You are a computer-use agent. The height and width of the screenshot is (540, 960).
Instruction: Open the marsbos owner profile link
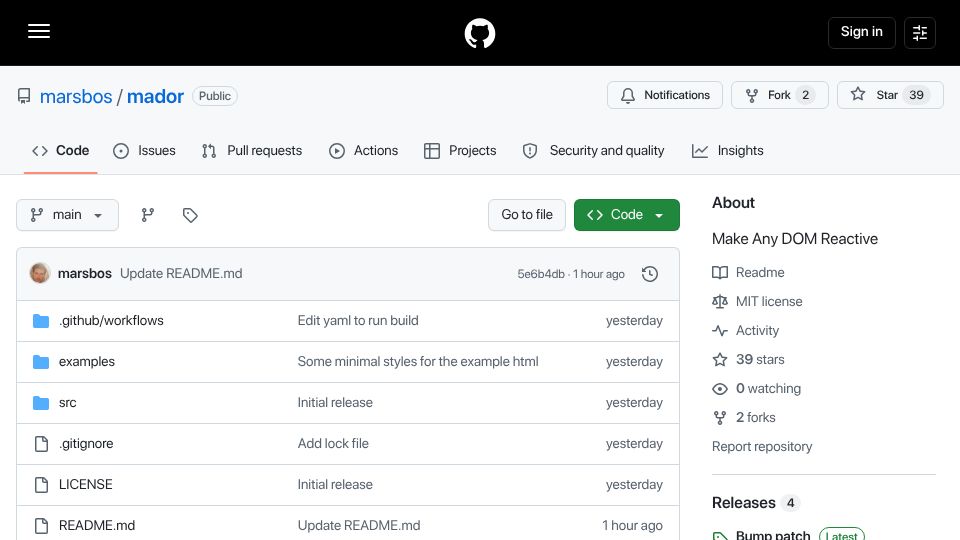click(76, 96)
